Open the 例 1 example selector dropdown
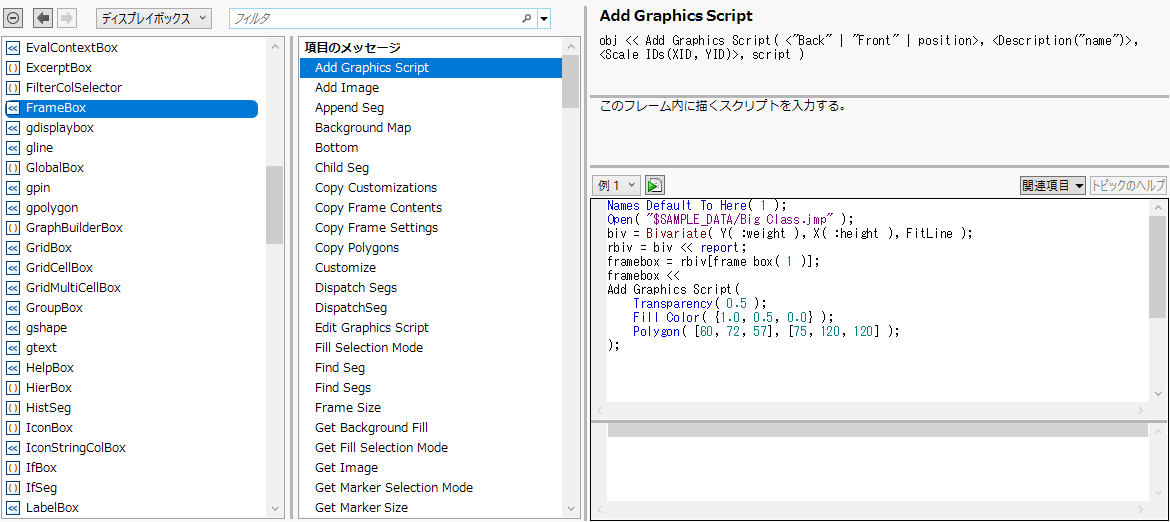1170x522 pixels. 616,185
